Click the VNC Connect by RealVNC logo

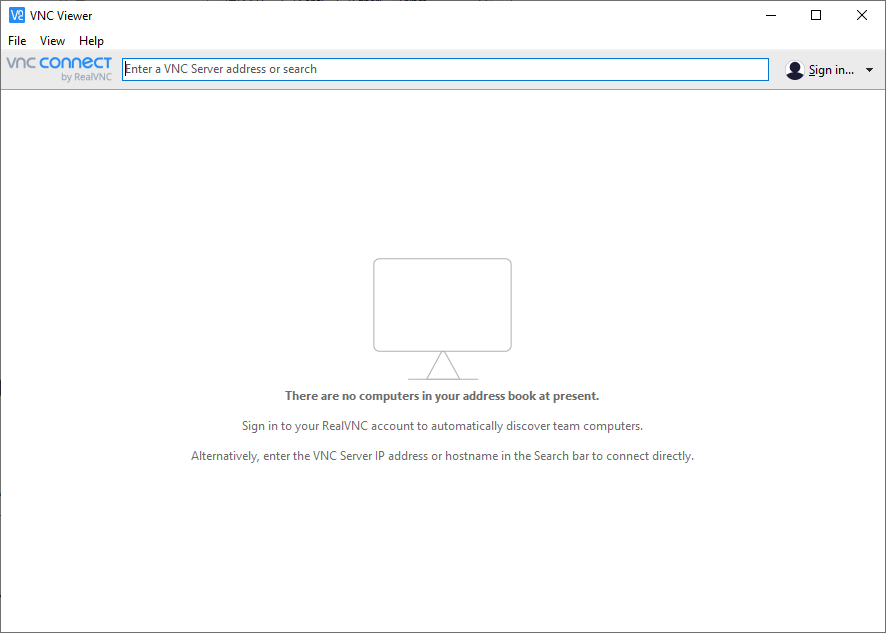click(x=59, y=69)
